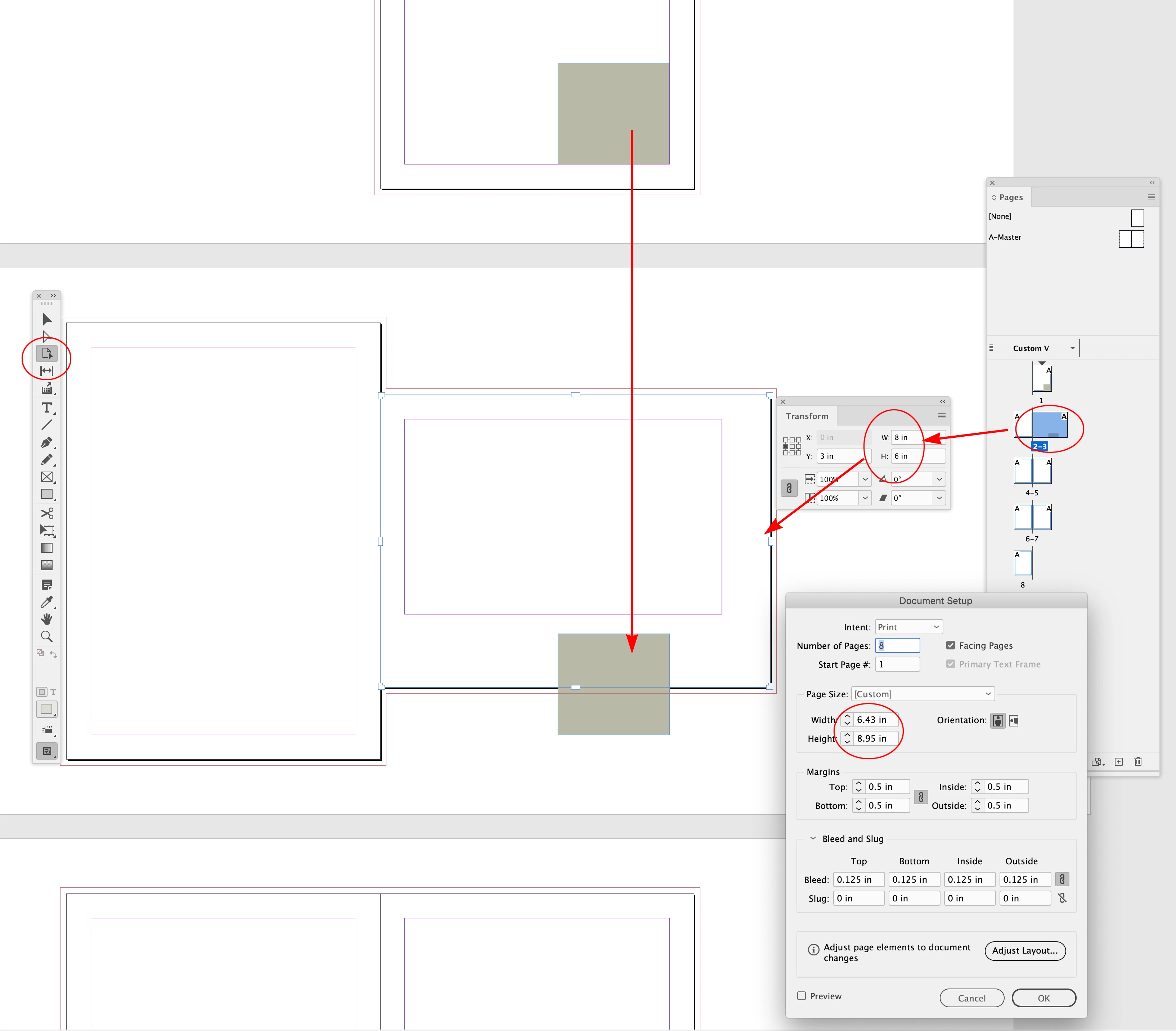
Task: Pick the Scissors tool
Action: pyautogui.click(x=46, y=513)
